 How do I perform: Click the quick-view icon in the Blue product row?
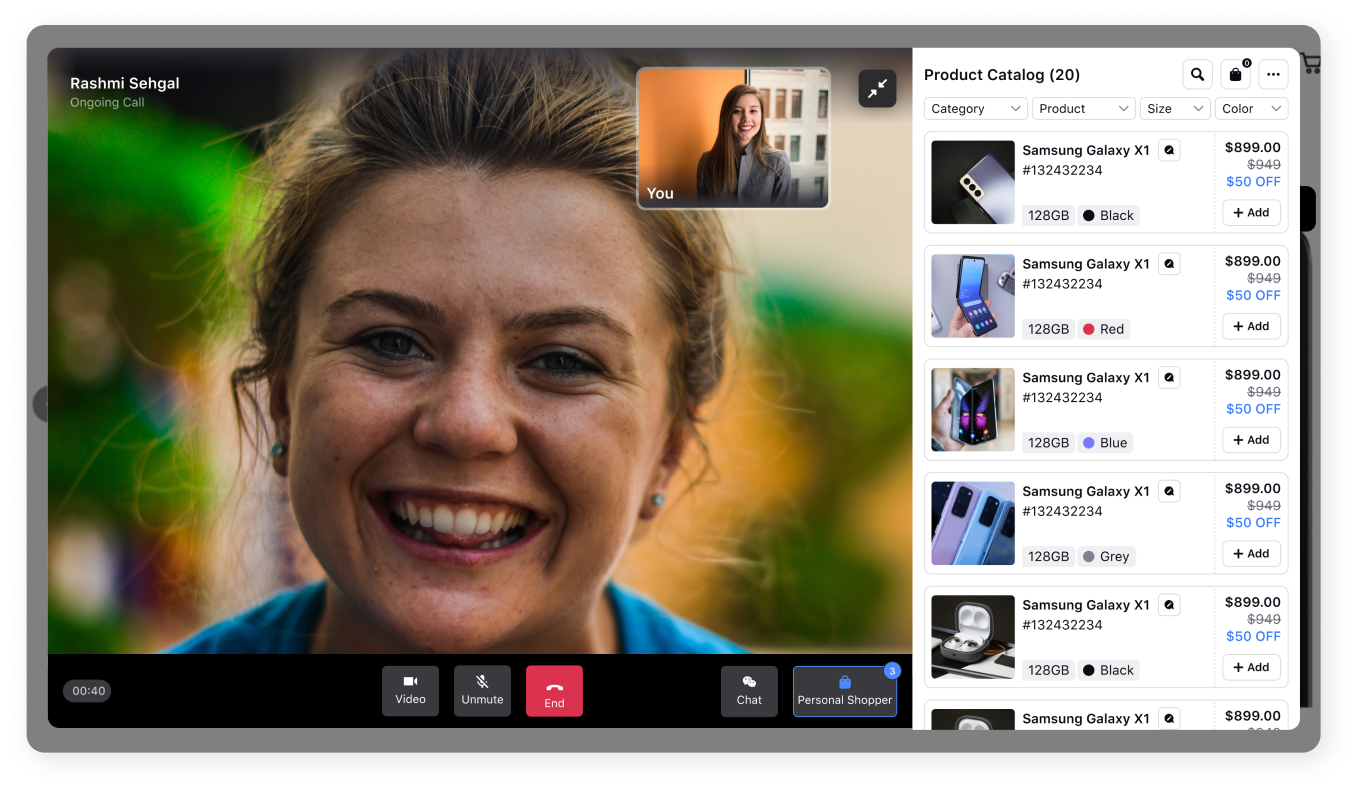pyautogui.click(x=1169, y=378)
